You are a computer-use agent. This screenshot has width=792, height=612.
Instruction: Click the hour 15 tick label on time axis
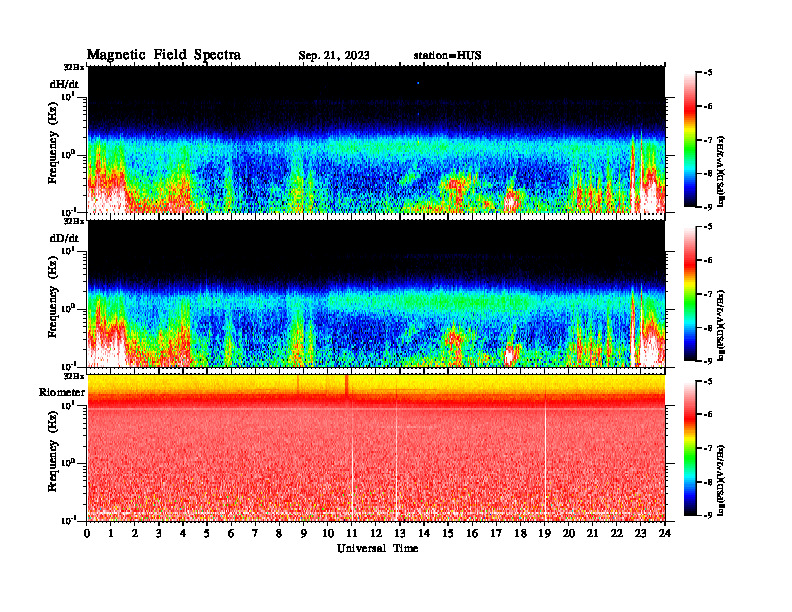[448, 533]
